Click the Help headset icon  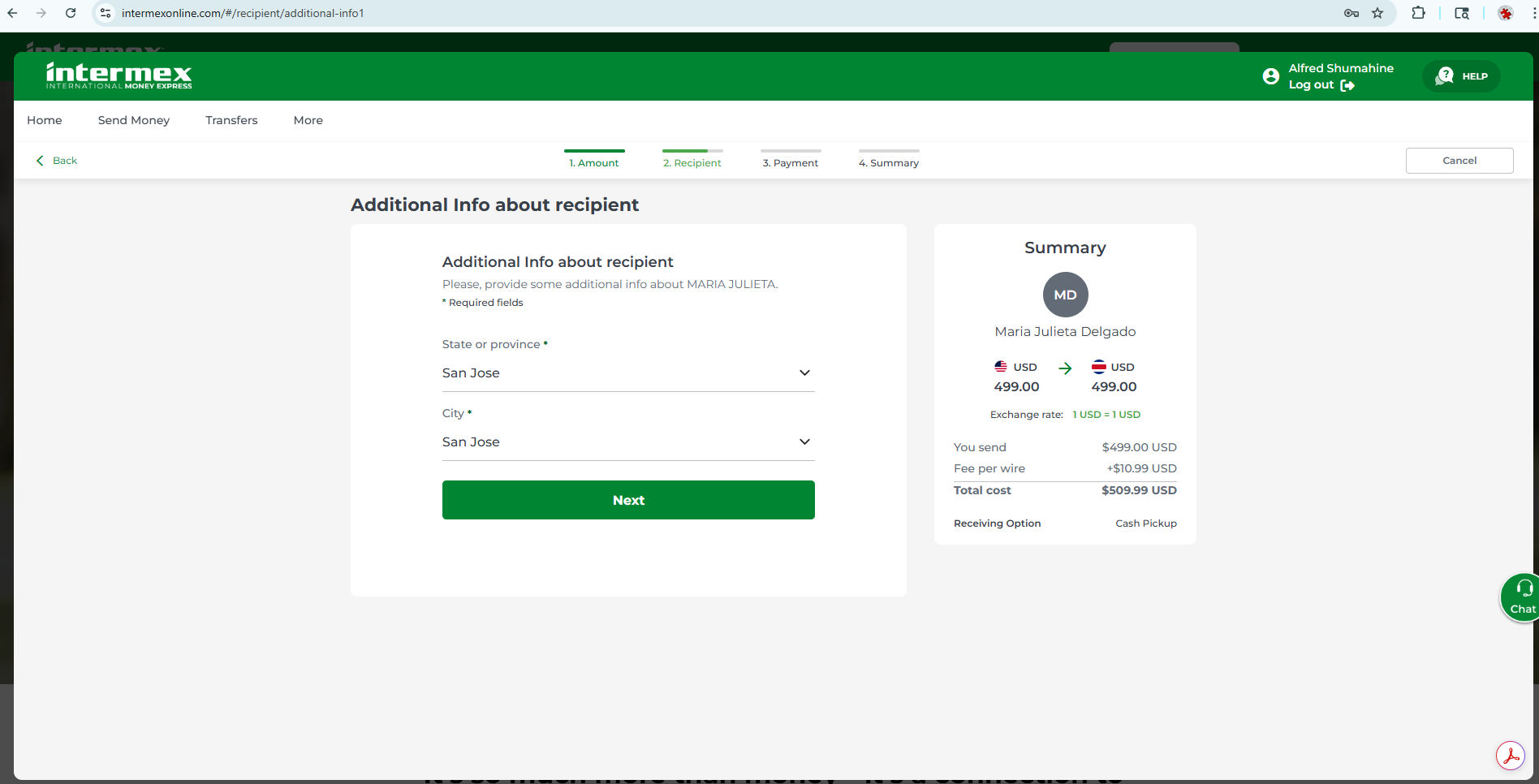[1445, 76]
